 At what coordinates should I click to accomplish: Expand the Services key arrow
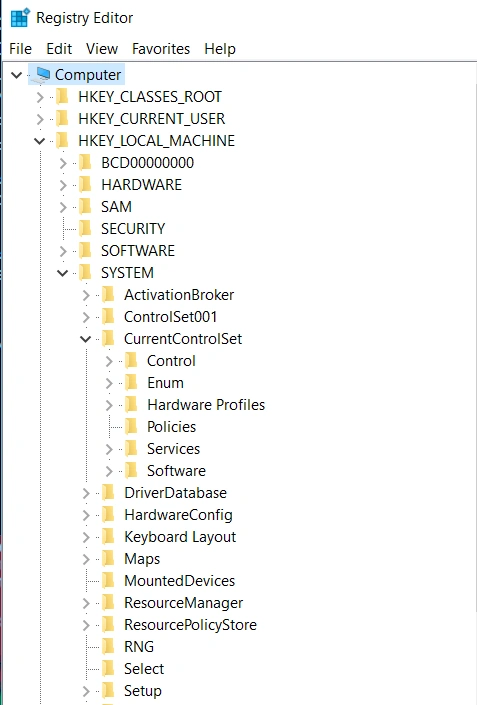(109, 449)
